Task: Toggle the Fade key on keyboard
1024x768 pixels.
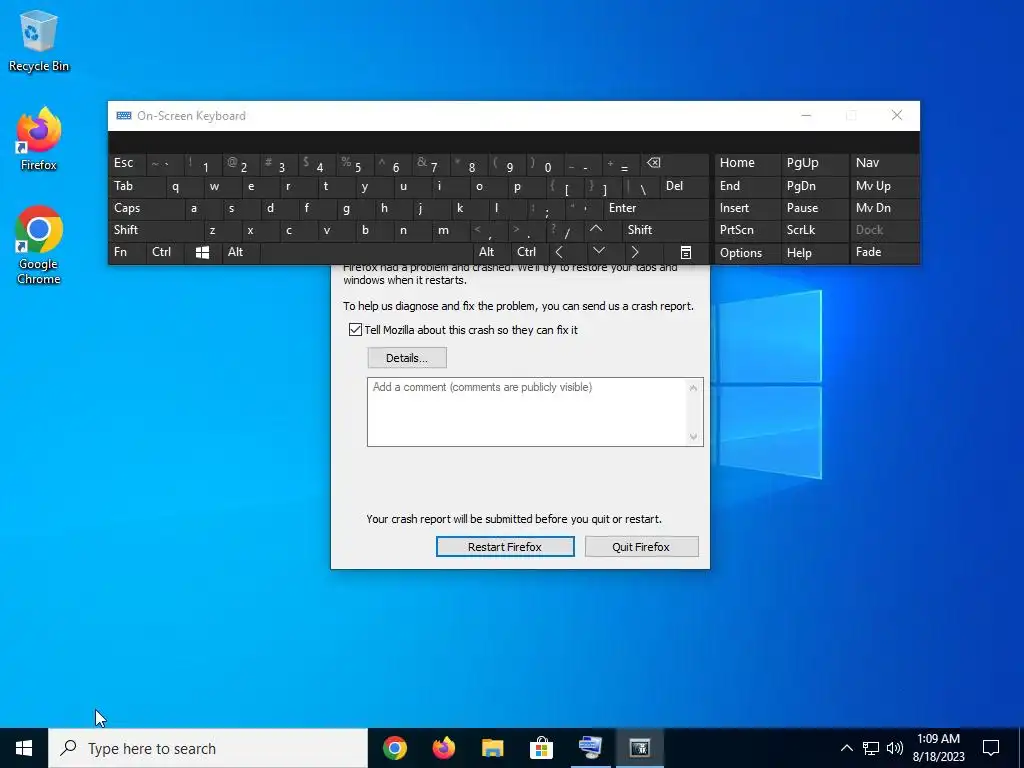Action: pos(884,253)
